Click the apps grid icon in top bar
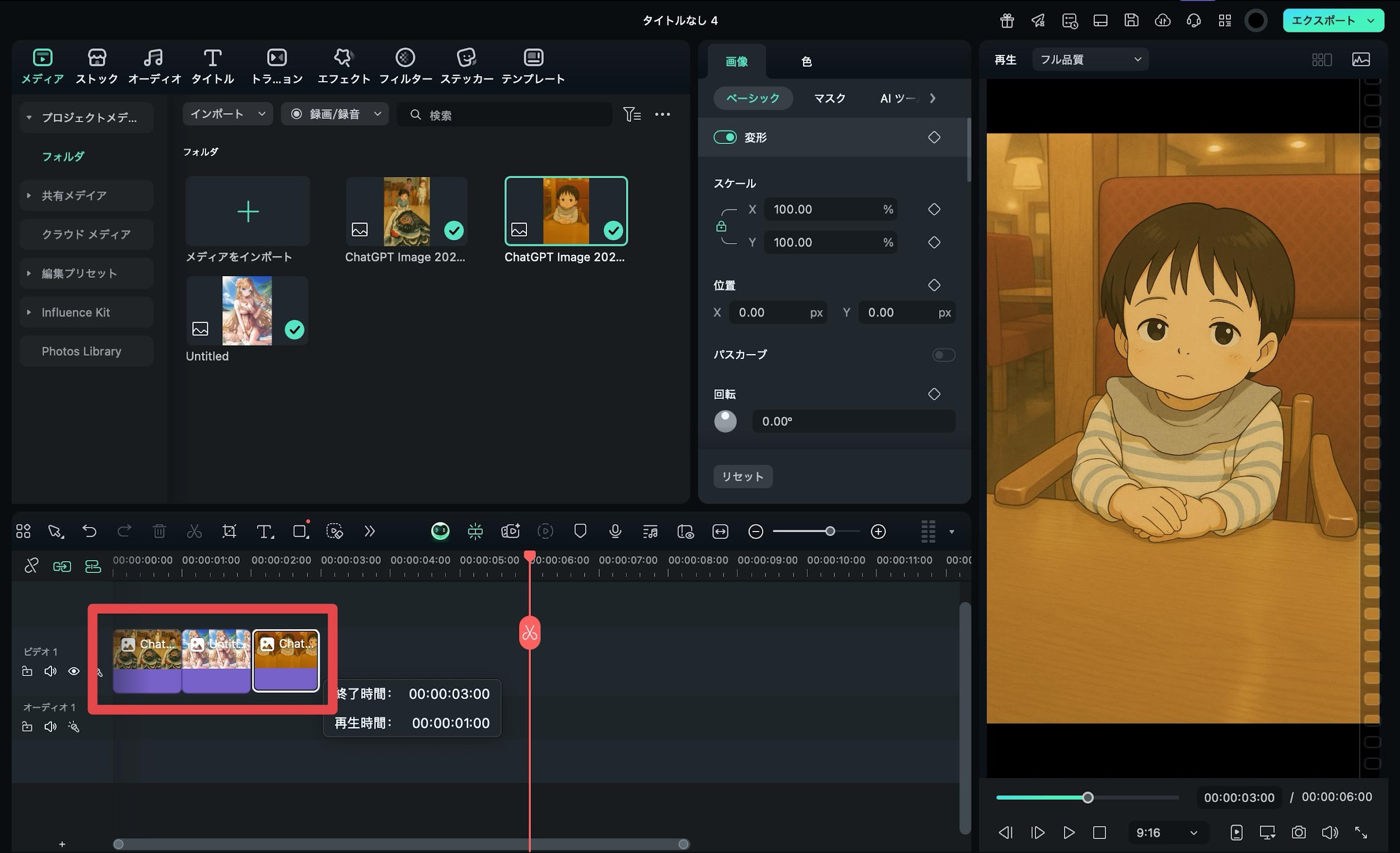Screen dimensions: 1400x853 1225,21
